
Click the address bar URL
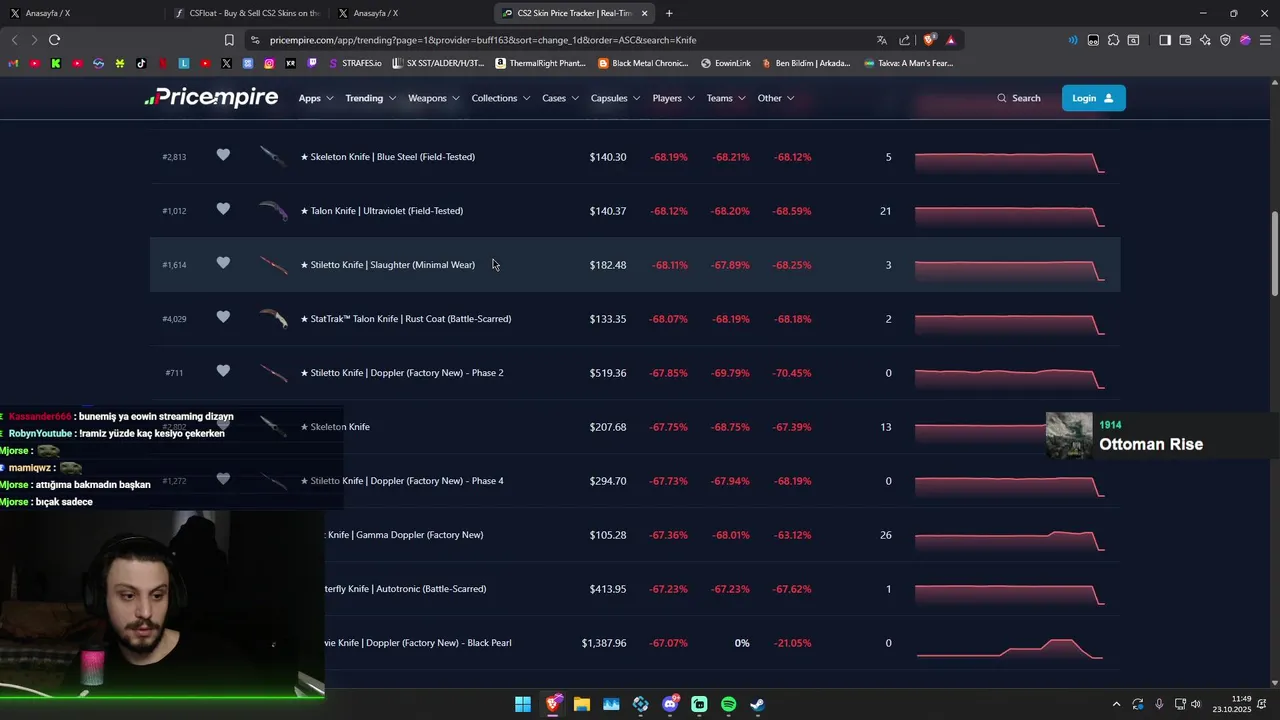point(483,40)
